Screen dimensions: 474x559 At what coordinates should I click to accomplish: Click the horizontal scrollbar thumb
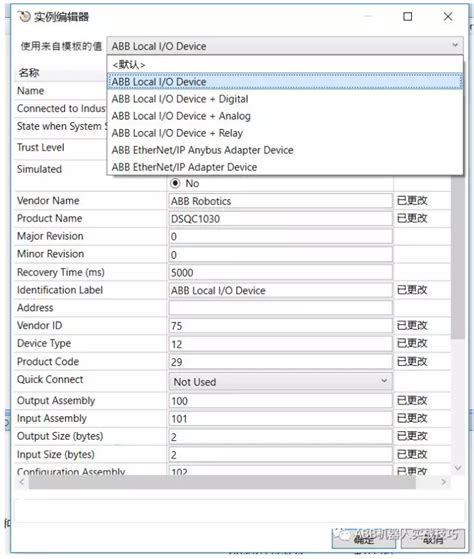pos(222,482)
